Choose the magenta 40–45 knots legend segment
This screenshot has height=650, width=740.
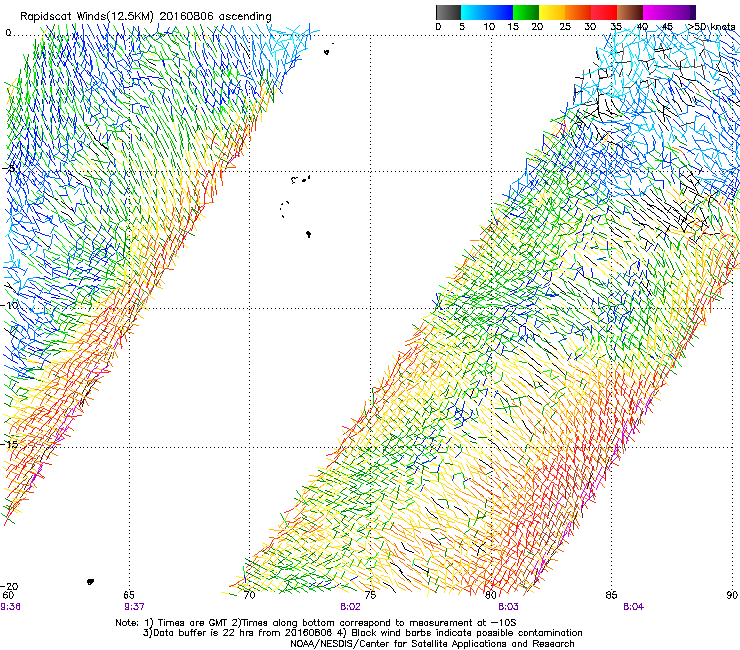[656, 12]
